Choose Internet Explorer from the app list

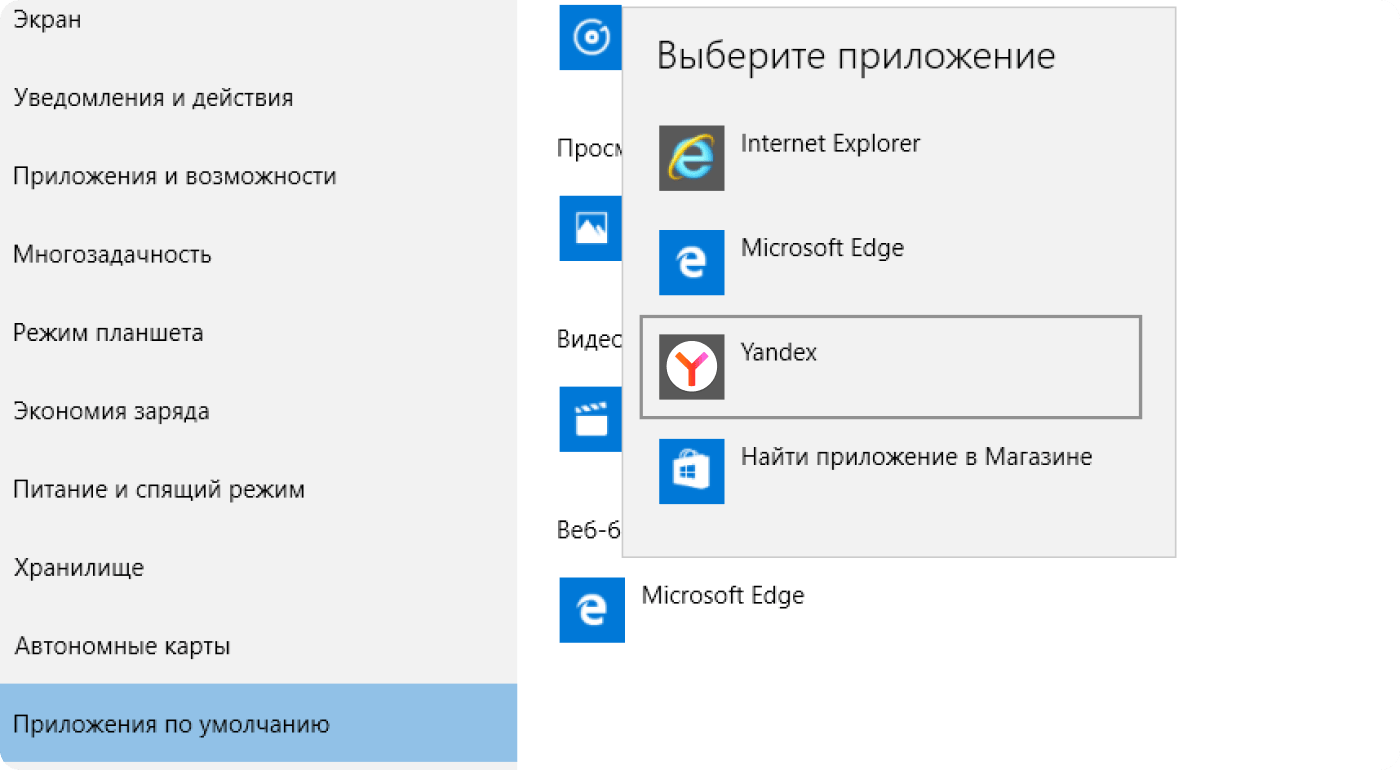830,144
